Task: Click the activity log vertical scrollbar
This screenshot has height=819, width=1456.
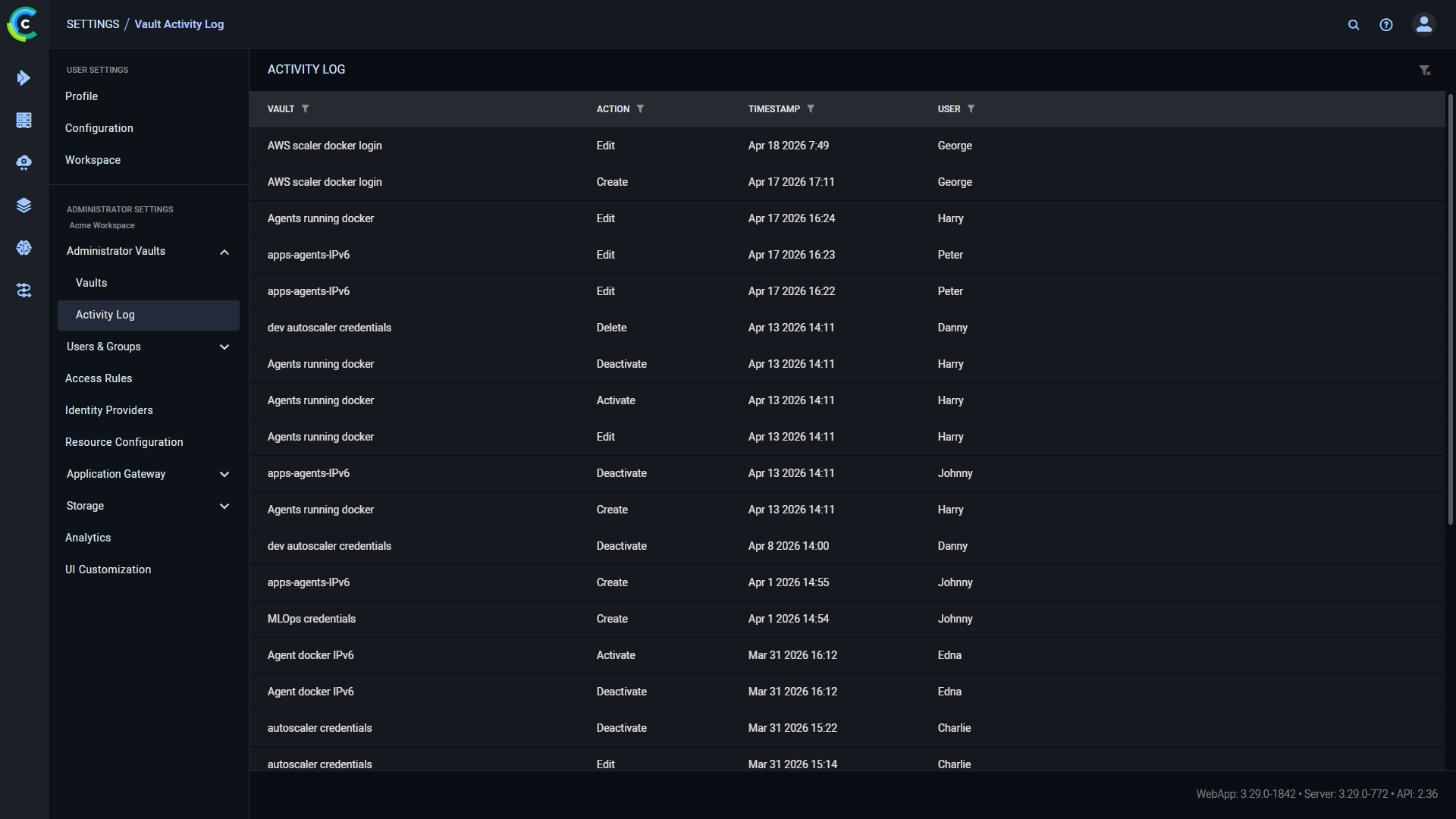Action: pyautogui.click(x=1451, y=309)
